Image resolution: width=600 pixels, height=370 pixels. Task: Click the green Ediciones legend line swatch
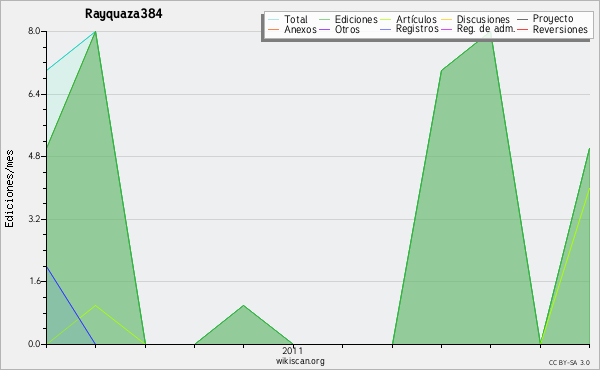tap(324, 20)
